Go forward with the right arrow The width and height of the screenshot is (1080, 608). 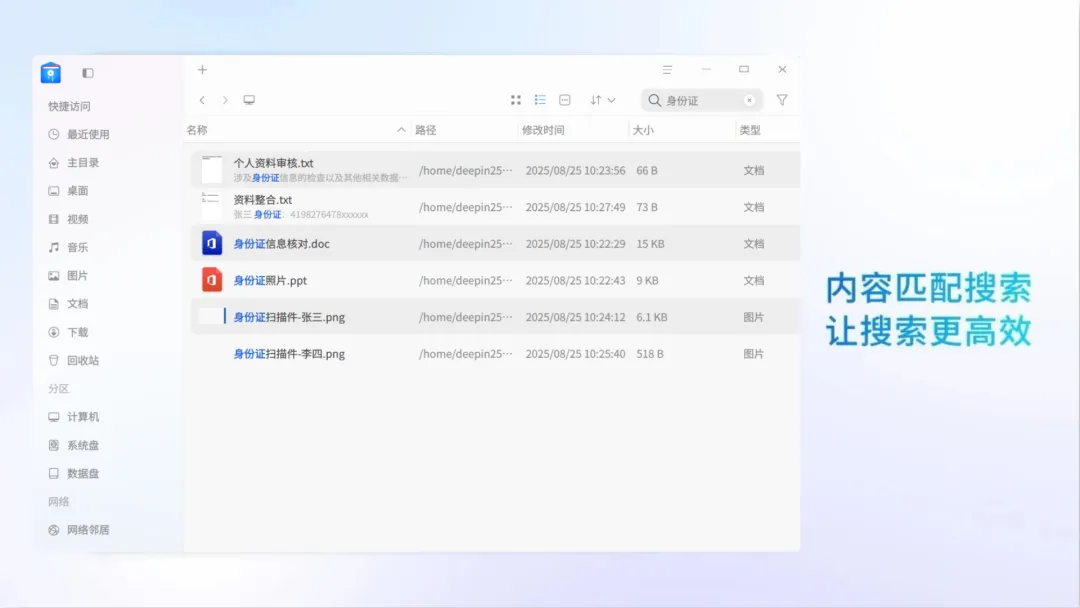225,100
